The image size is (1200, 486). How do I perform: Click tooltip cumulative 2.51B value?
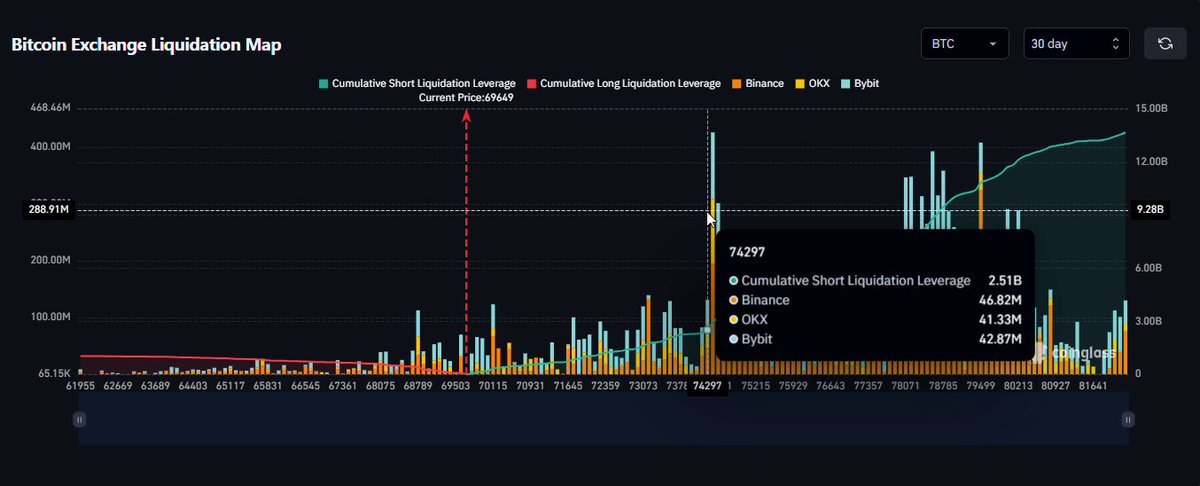[1004, 280]
